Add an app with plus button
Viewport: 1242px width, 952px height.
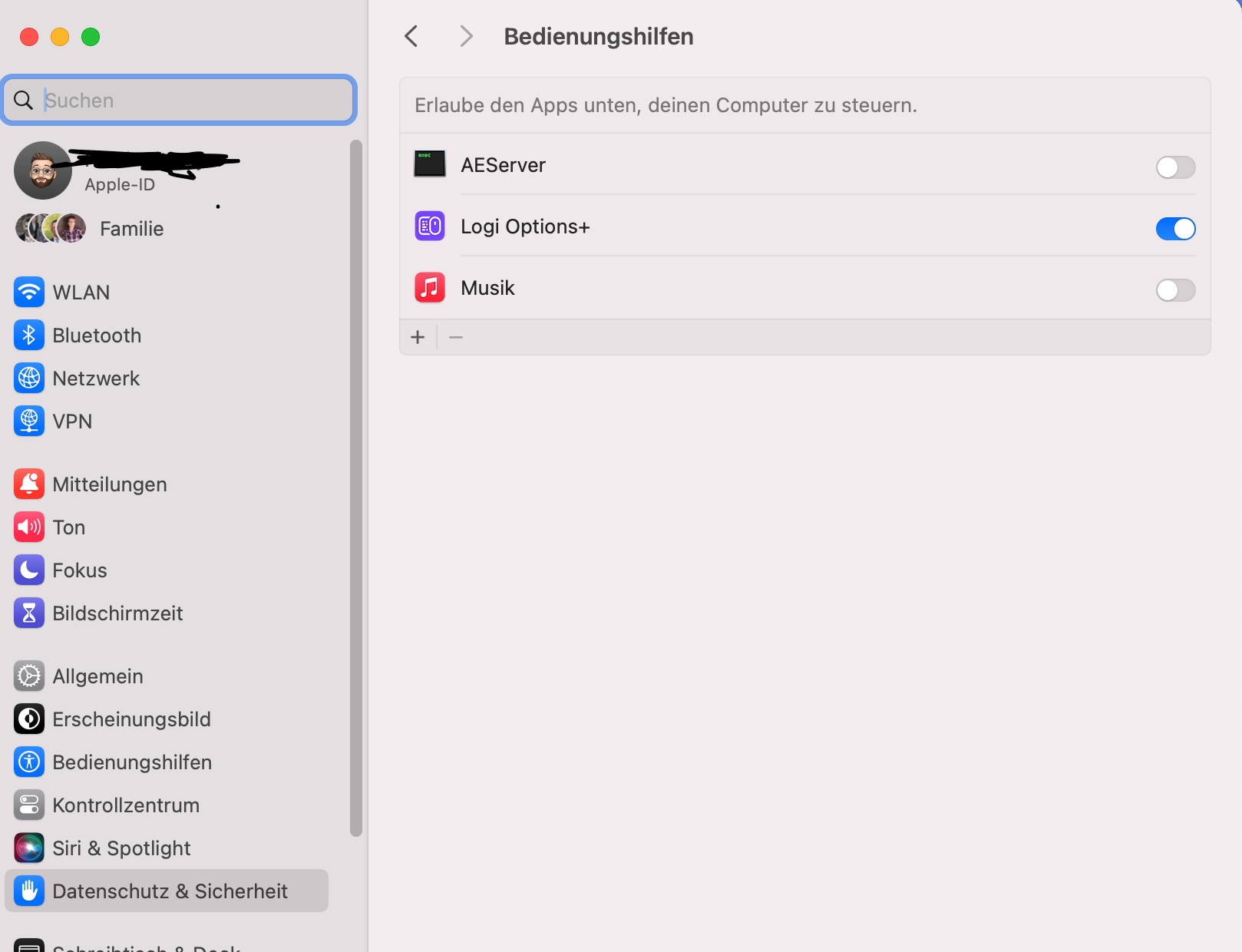418,337
